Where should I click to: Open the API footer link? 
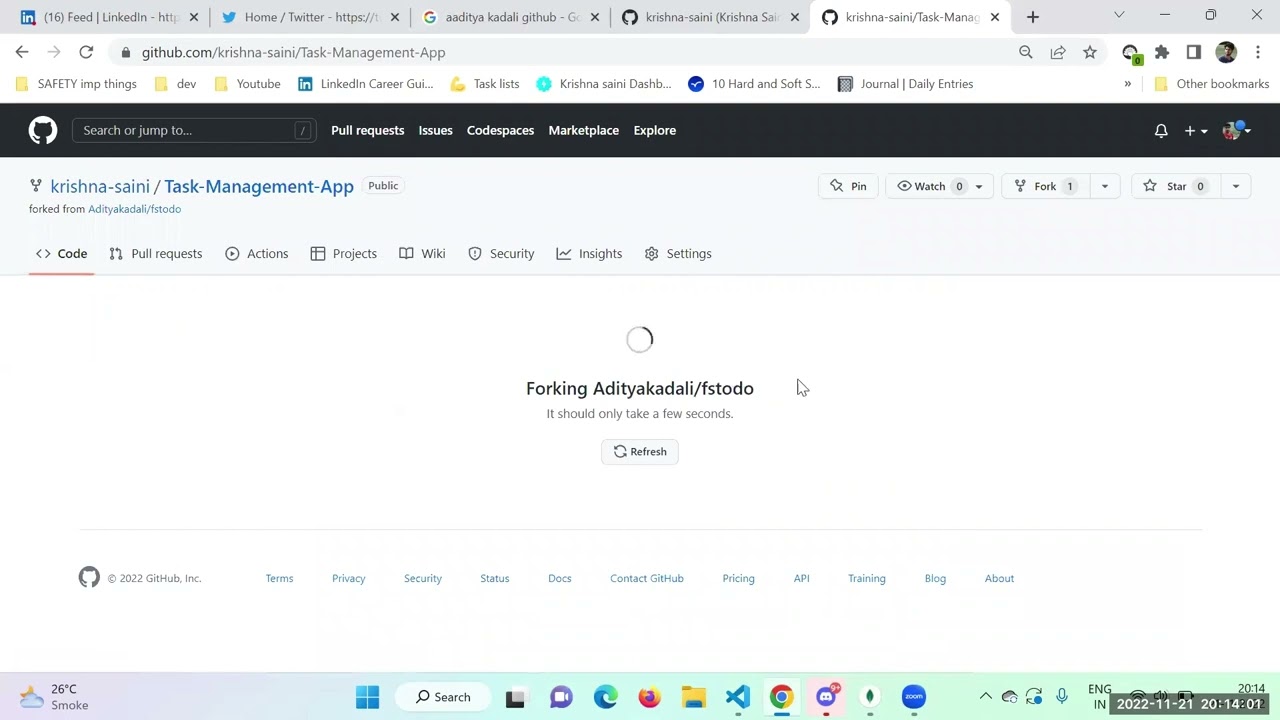[801, 579]
